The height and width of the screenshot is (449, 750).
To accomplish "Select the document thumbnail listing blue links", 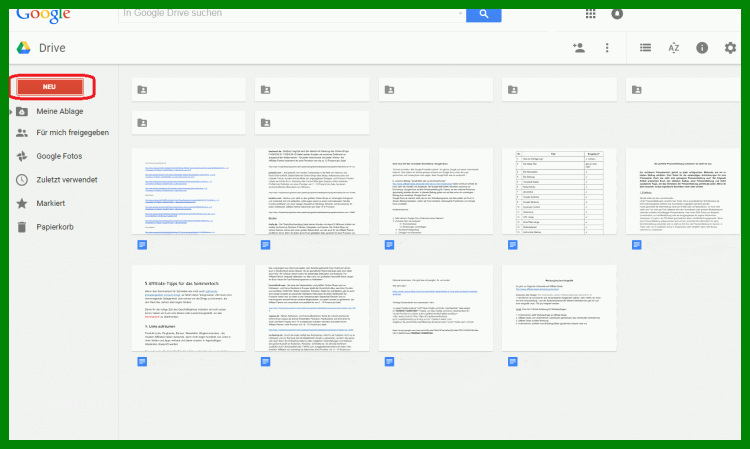I will [188, 191].
